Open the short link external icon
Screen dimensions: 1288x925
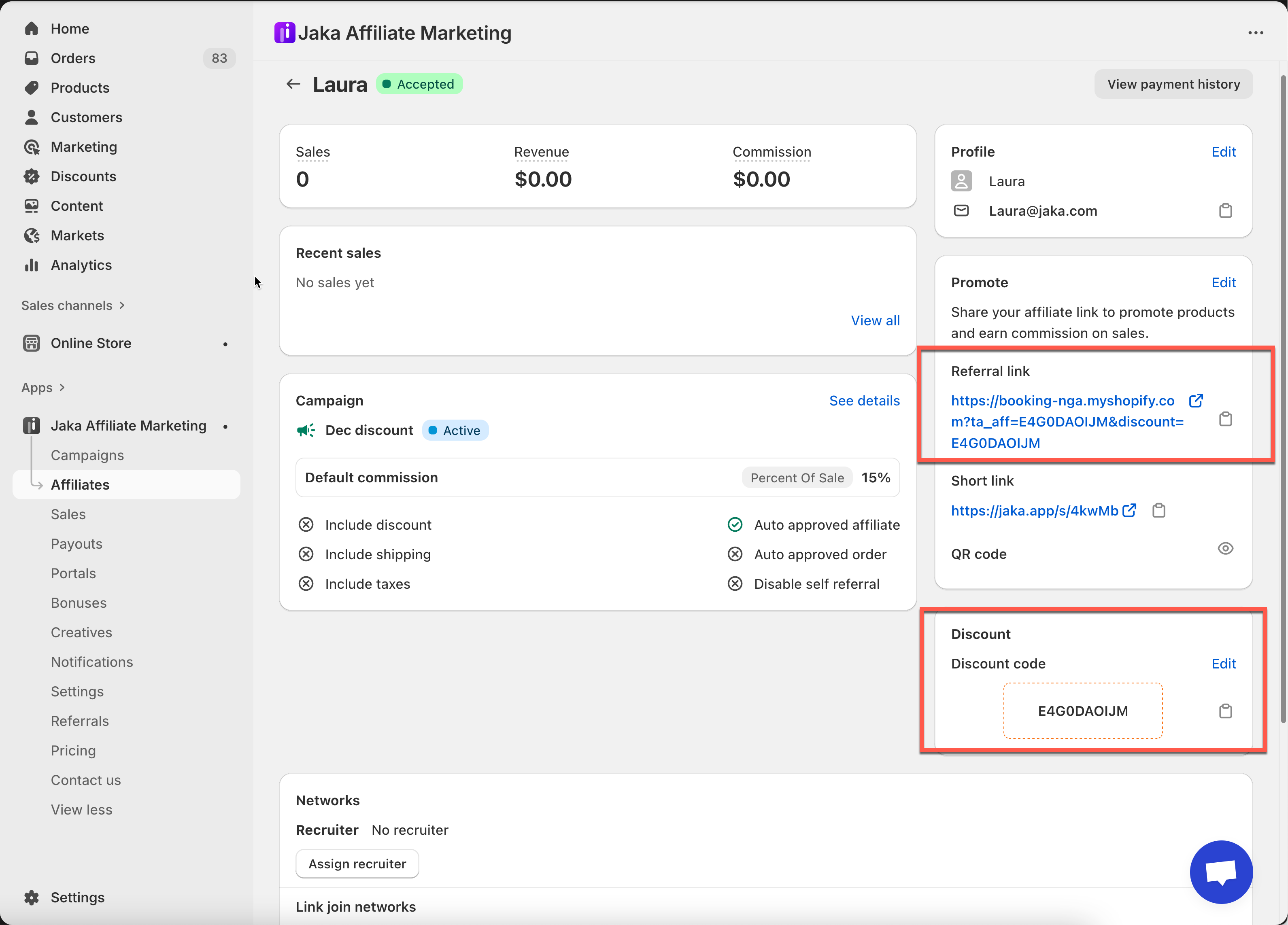point(1130,511)
